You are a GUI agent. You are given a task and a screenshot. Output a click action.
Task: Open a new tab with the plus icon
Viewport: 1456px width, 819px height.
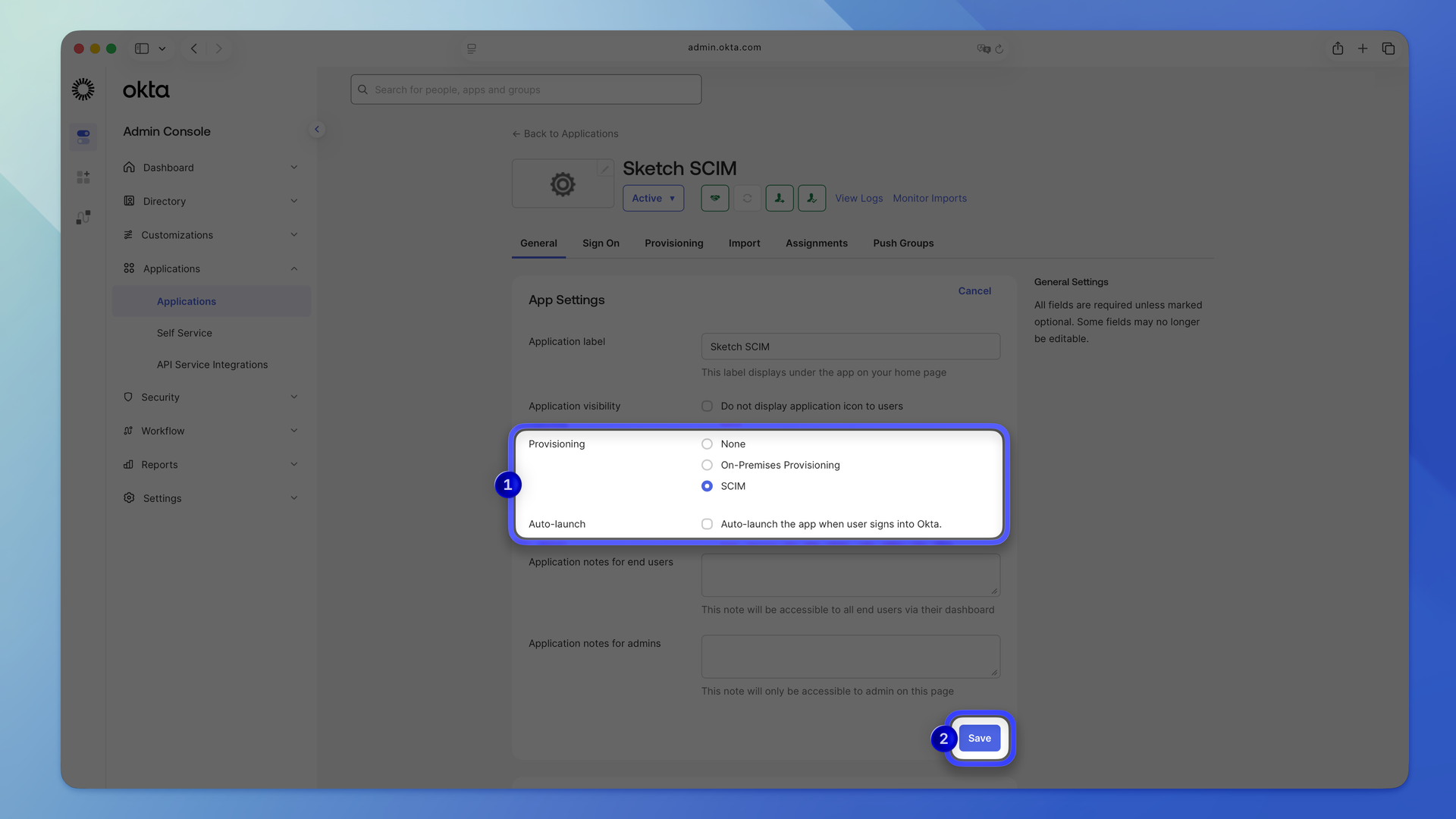coord(1363,49)
